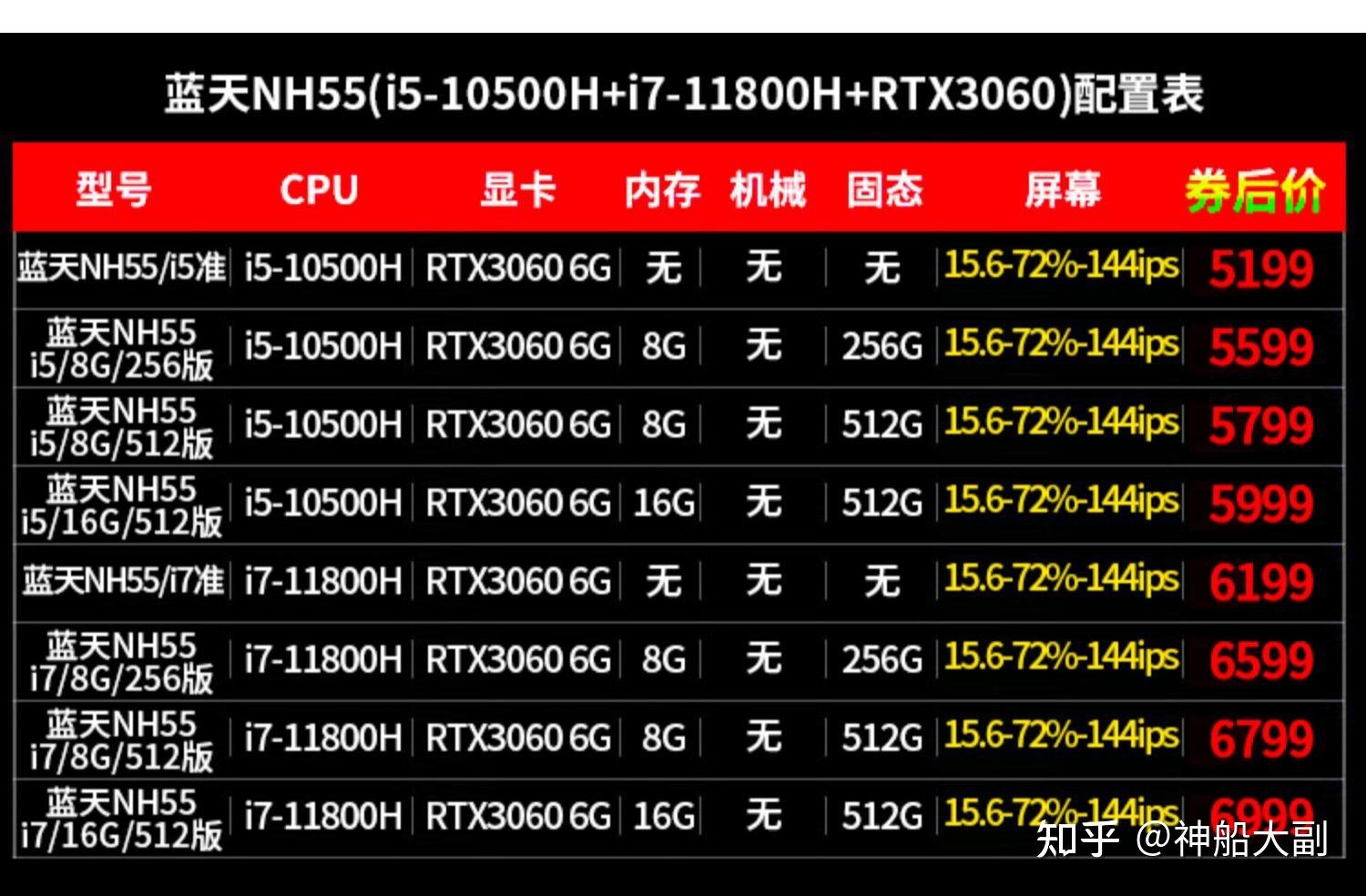Screen dimensions: 1366x896
Task: Select model name 蓝天NH55/i5准
Action: click(x=122, y=268)
